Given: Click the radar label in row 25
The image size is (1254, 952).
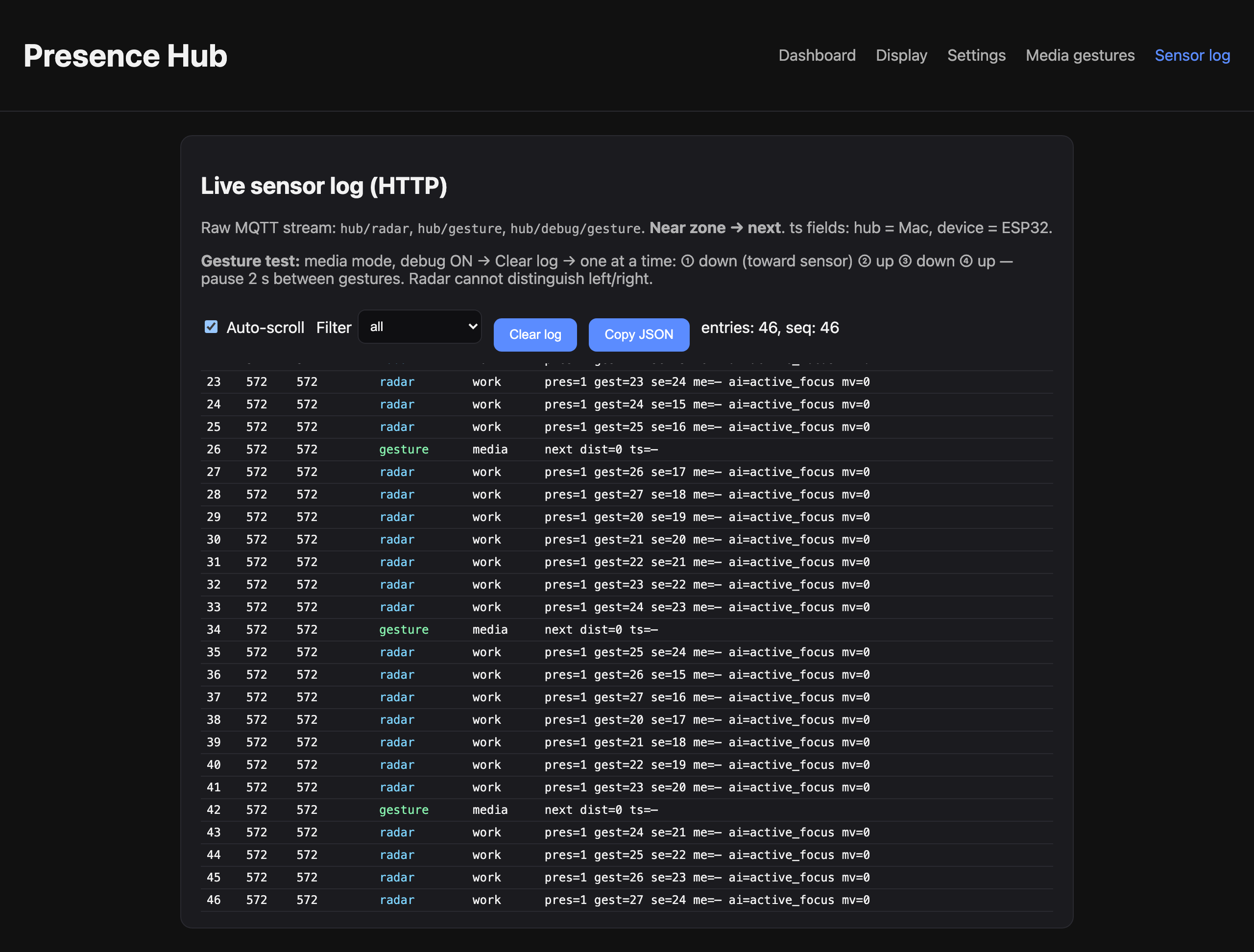Looking at the screenshot, I should [x=397, y=427].
